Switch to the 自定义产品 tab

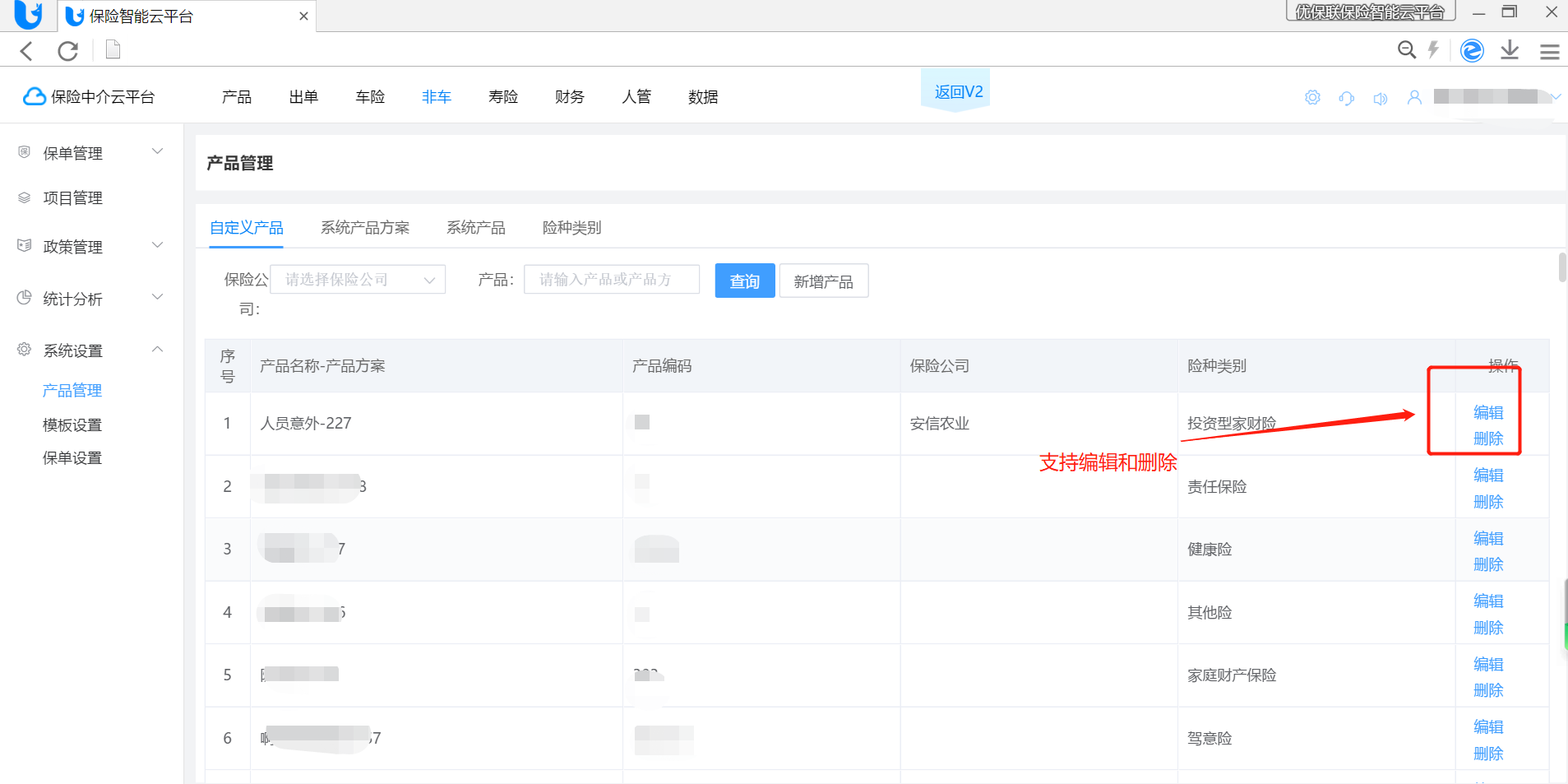point(247,228)
